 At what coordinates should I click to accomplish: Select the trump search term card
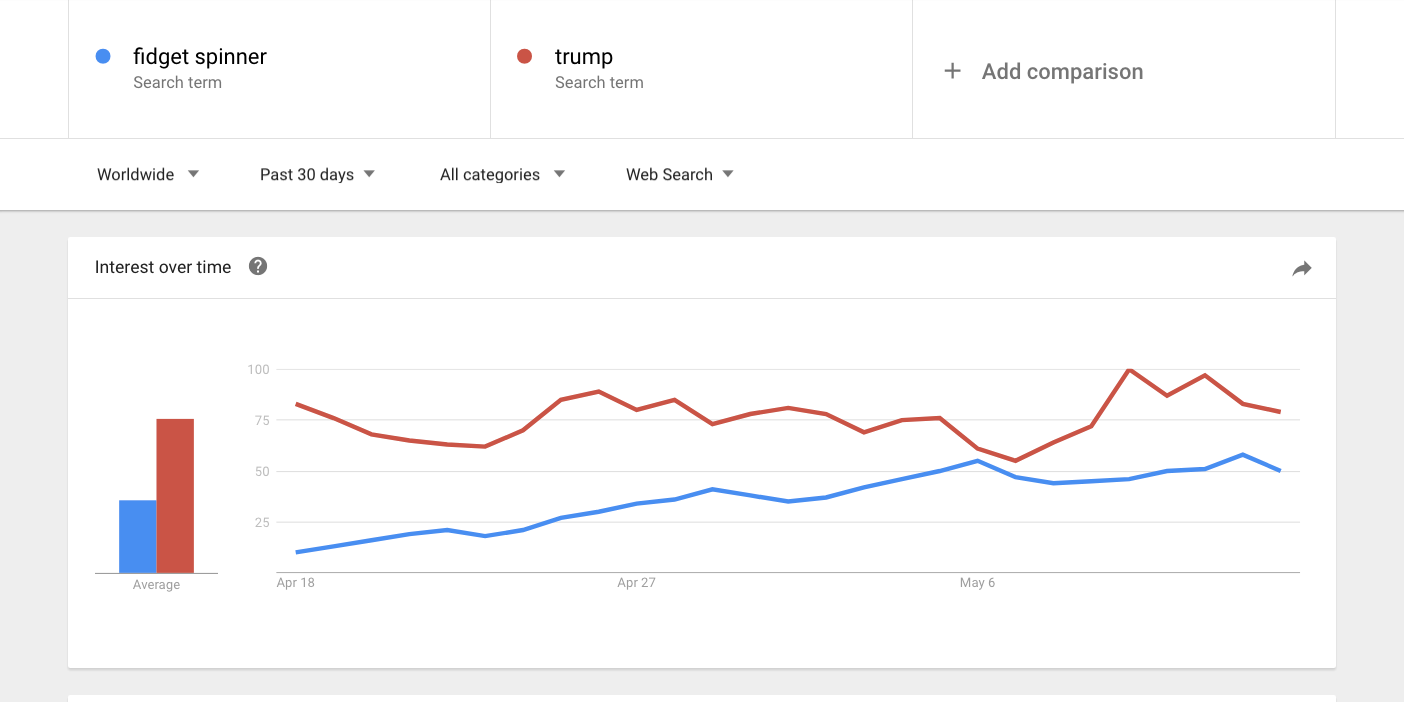[x=700, y=68]
